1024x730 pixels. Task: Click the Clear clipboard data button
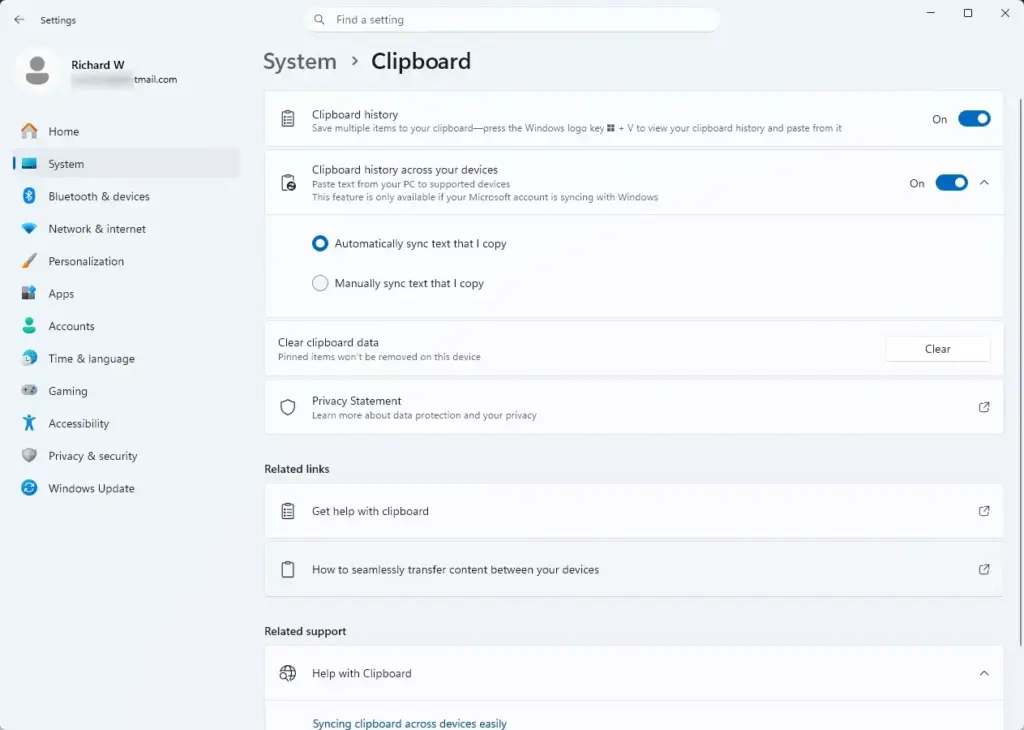tap(938, 349)
